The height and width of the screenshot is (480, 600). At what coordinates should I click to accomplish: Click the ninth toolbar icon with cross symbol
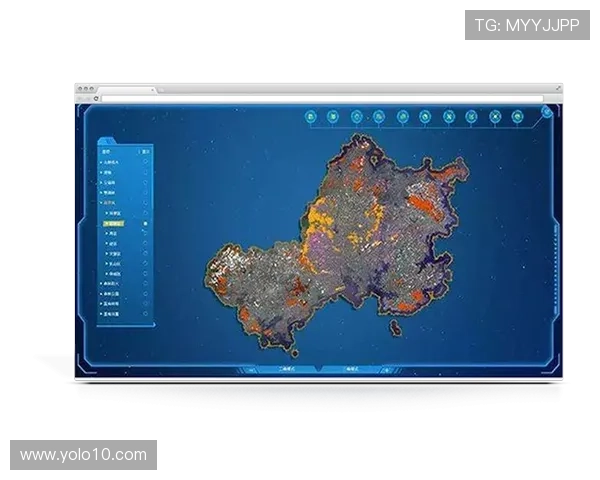[495, 117]
